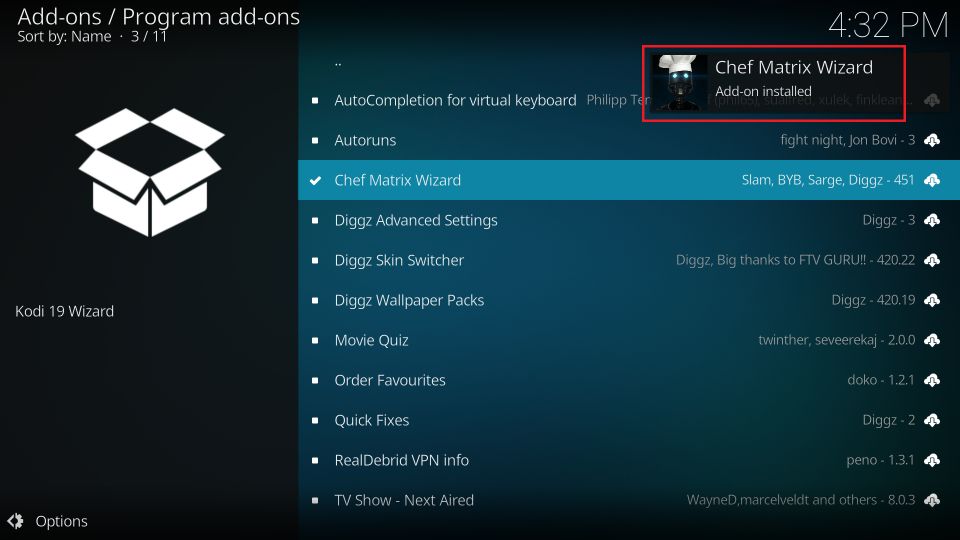The height and width of the screenshot is (540, 960).
Task: Click cloud icon on Diggz Wallpaper Packs row
Action: [932, 300]
